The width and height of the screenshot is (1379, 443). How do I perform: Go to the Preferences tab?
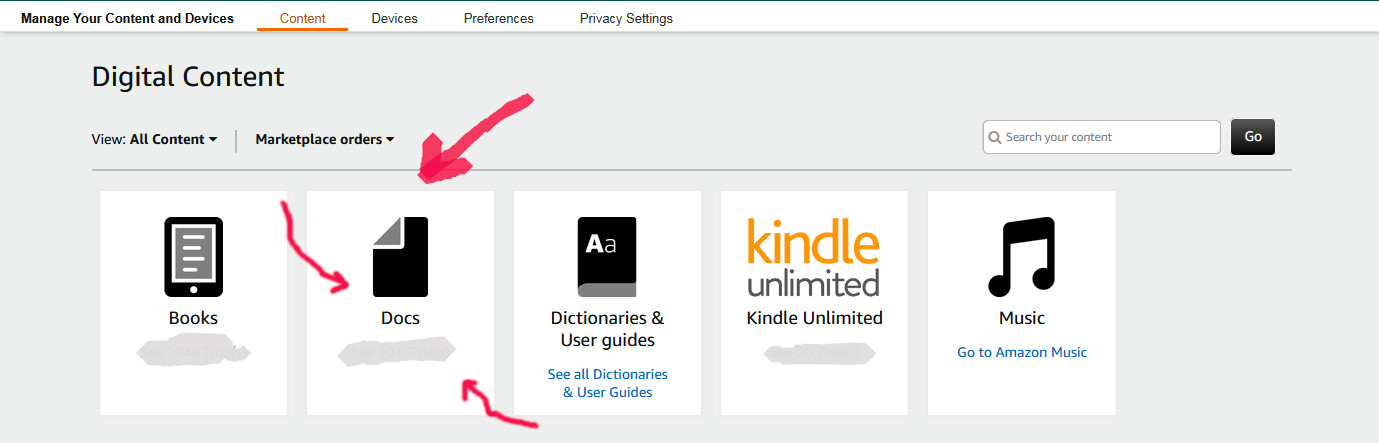coord(498,18)
